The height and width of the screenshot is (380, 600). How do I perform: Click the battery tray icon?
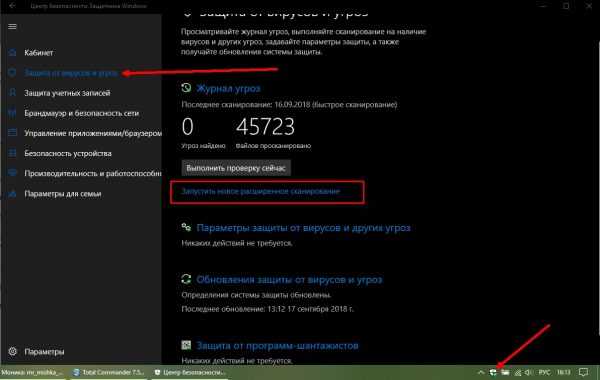click(x=505, y=372)
